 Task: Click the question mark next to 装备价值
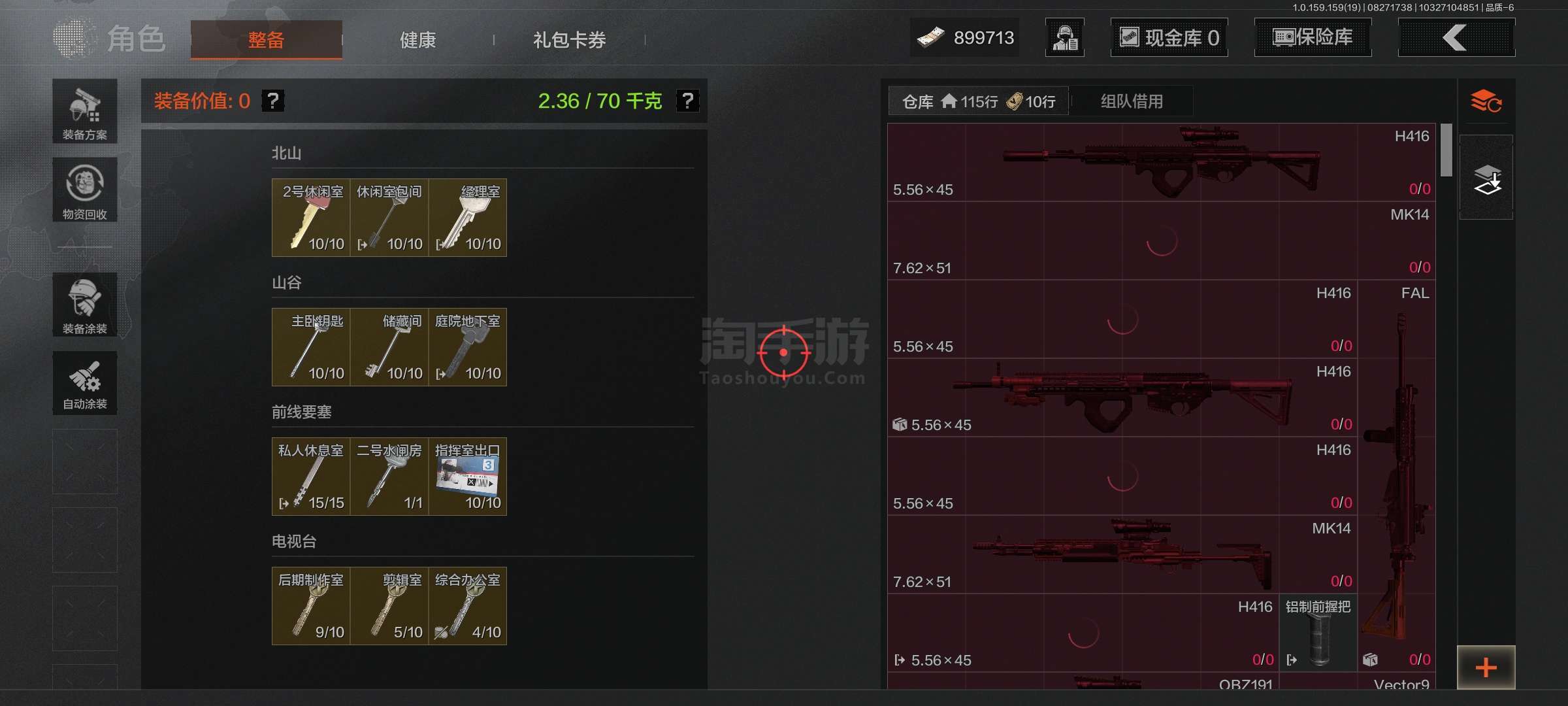coord(273,101)
